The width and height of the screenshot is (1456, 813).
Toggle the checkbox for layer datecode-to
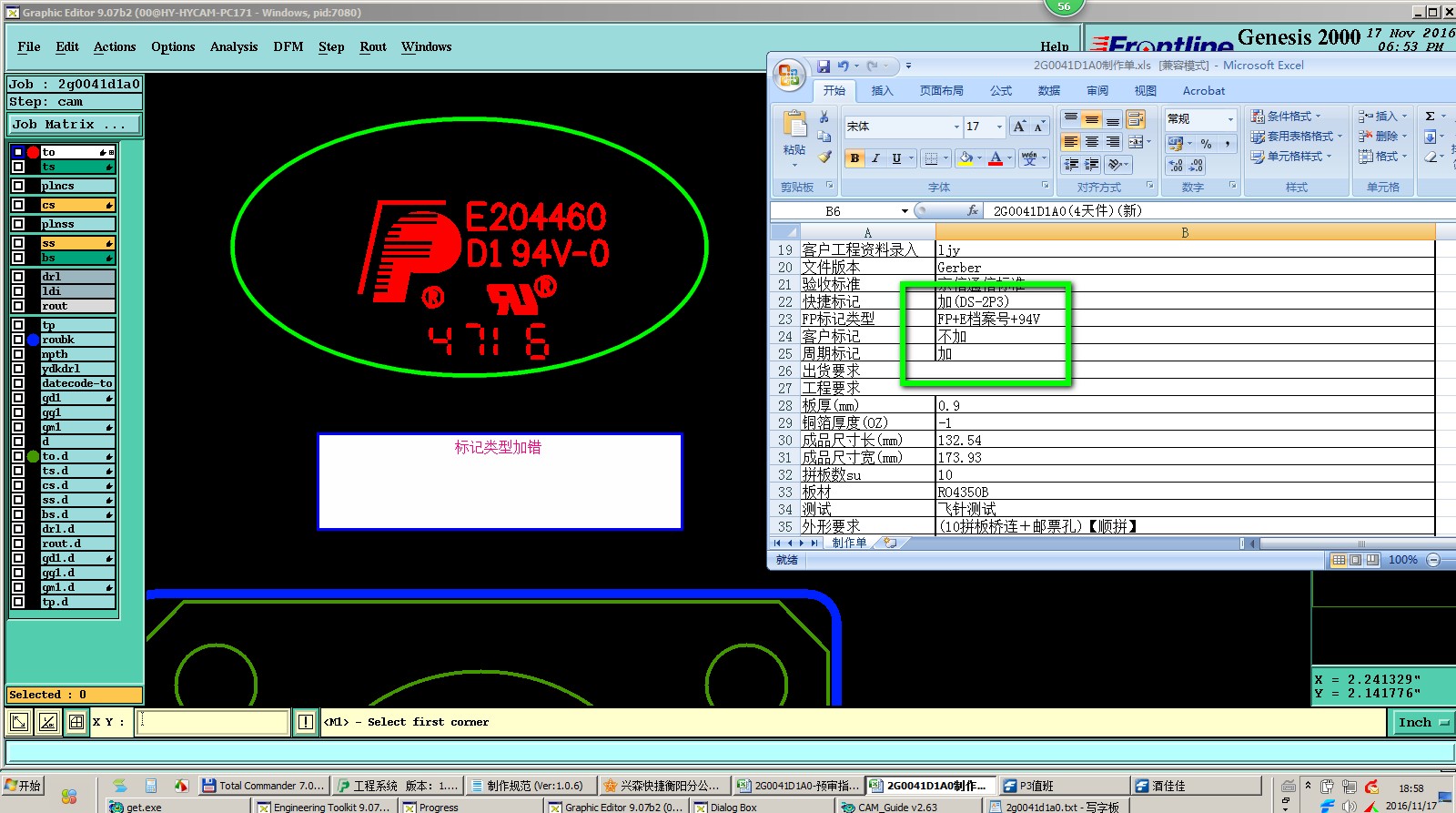tap(18, 383)
